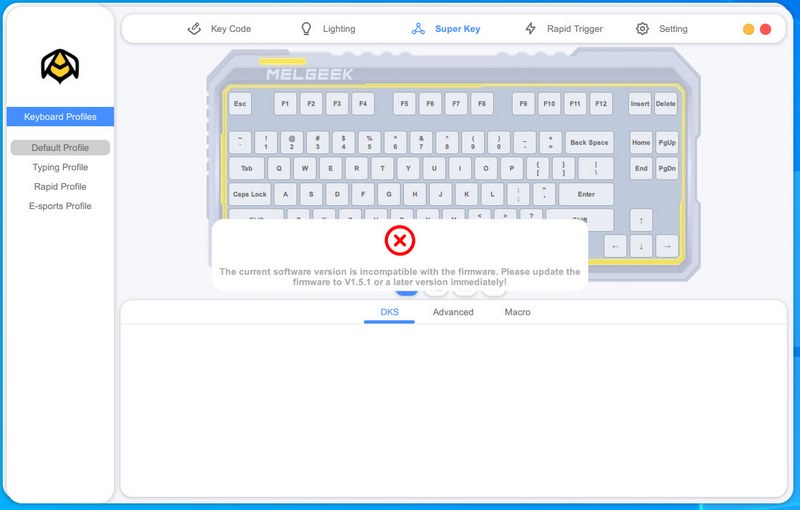Click the left arrow key
800x510 pixels.
point(615,246)
